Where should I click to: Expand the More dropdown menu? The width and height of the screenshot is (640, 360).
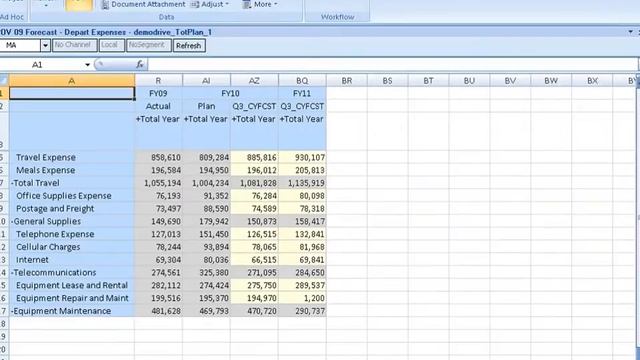[x=260, y=4]
